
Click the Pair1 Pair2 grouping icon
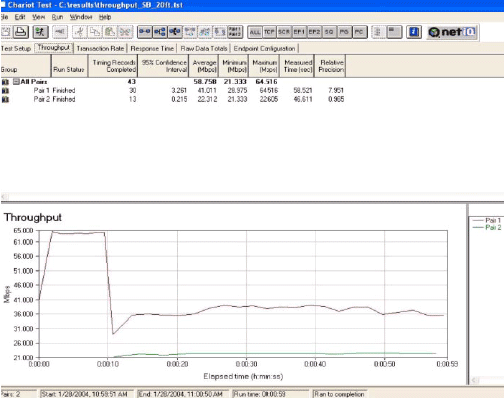pos(235,32)
